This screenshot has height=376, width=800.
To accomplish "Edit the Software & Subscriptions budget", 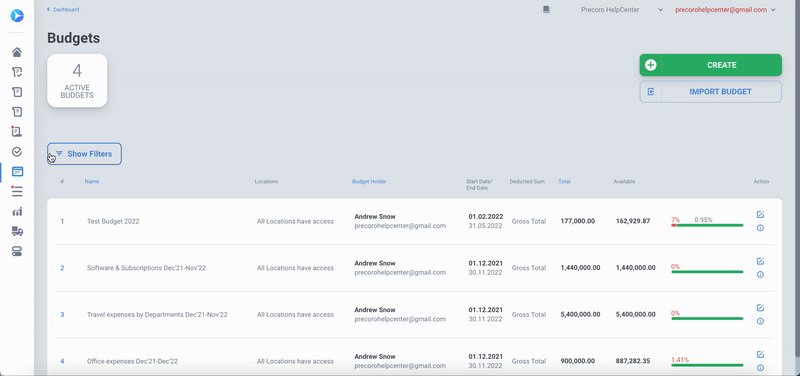I will click(760, 261).
